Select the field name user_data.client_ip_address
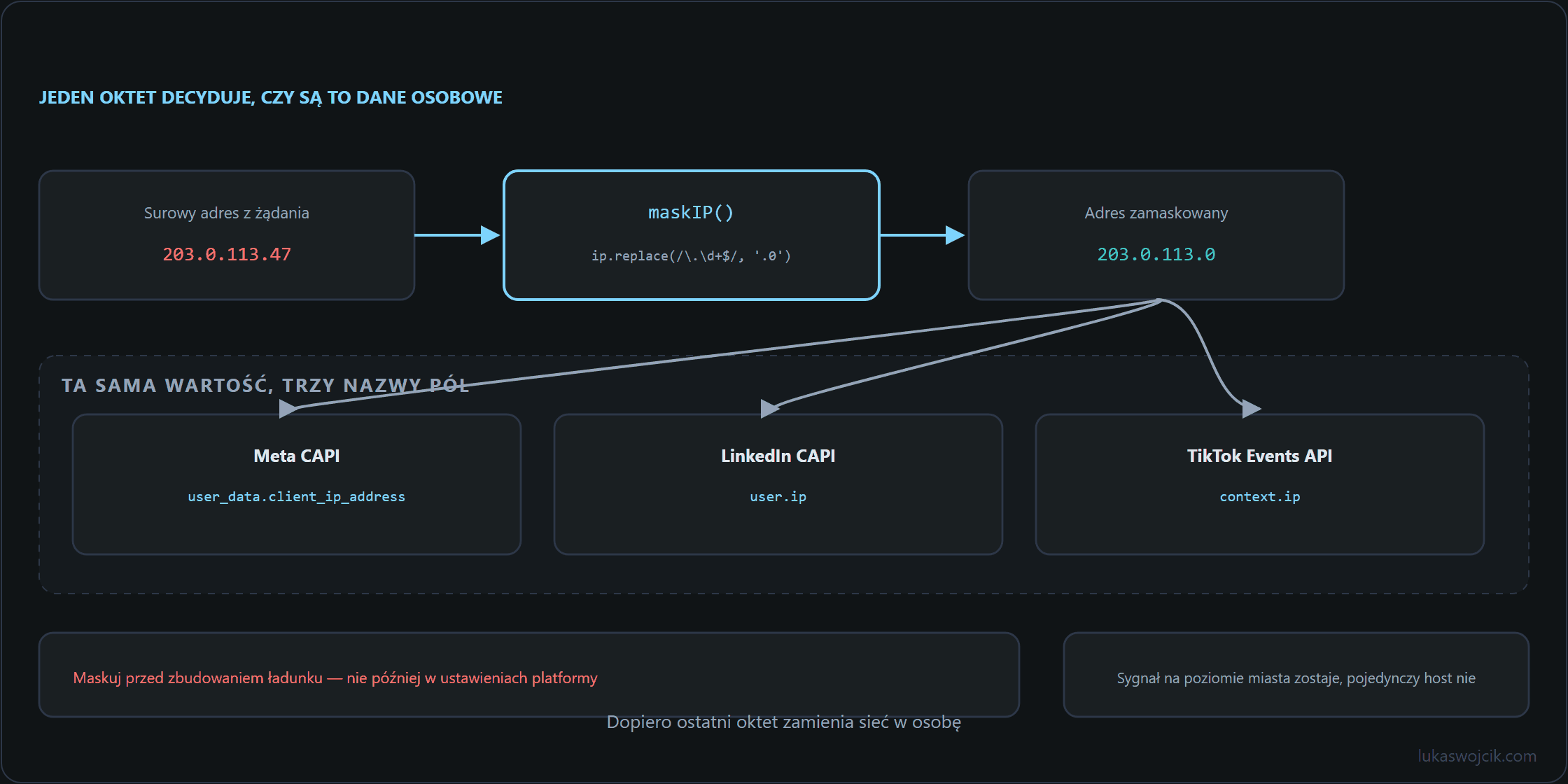Viewport: 1568px width, 784px height. tap(296, 496)
